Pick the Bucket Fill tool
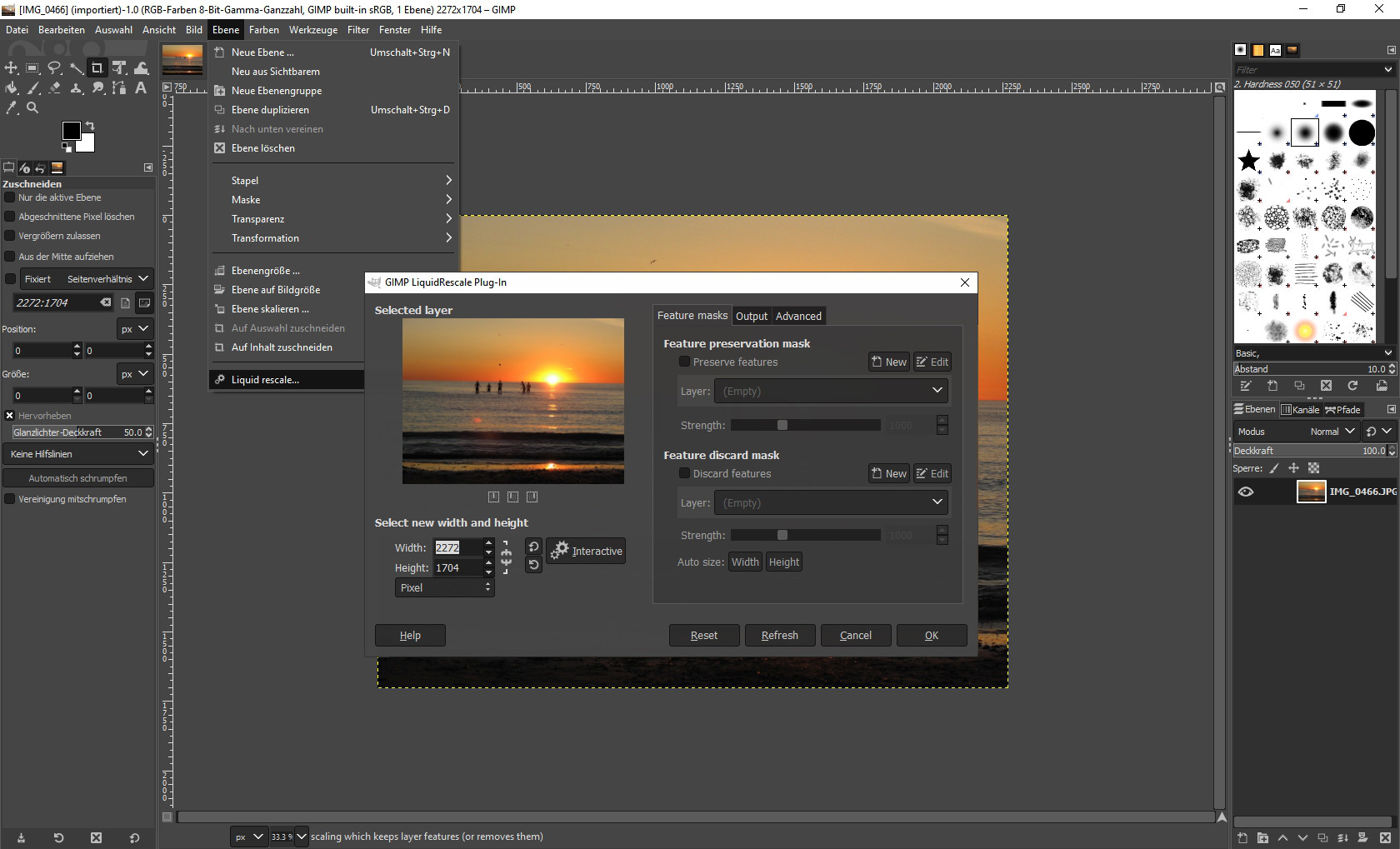The width and height of the screenshot is (1400, 849). point(12,87)
